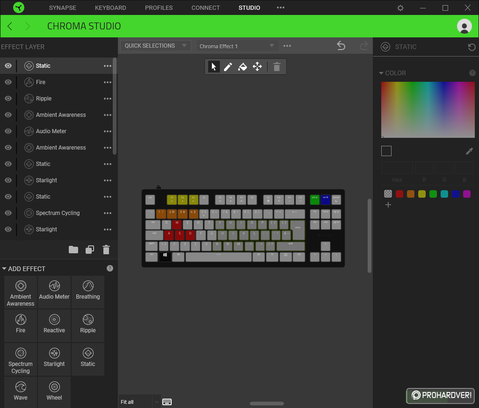Collapse the Add Effect section

pyautogui.click(x=4, y=269)
